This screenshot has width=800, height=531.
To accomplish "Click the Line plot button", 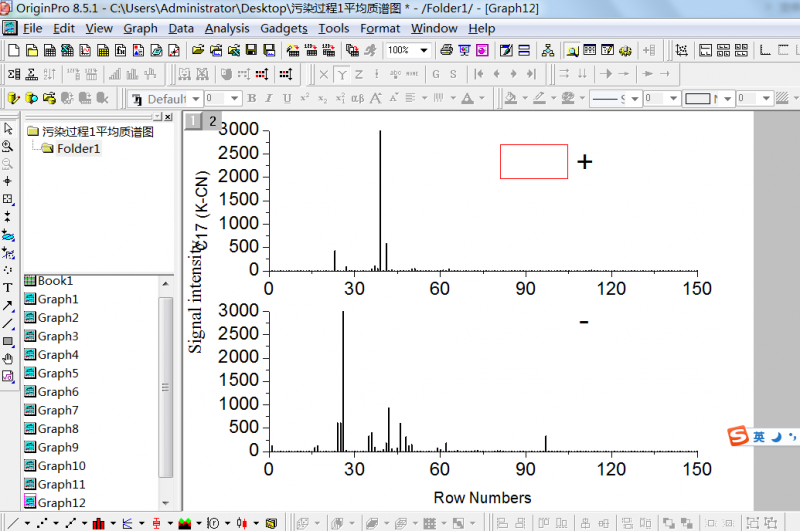I will click(x=14, y=523).
